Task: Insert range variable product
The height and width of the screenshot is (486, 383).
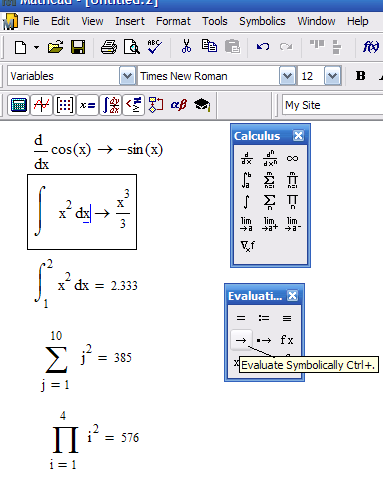Action: click(x=292, y=202)
